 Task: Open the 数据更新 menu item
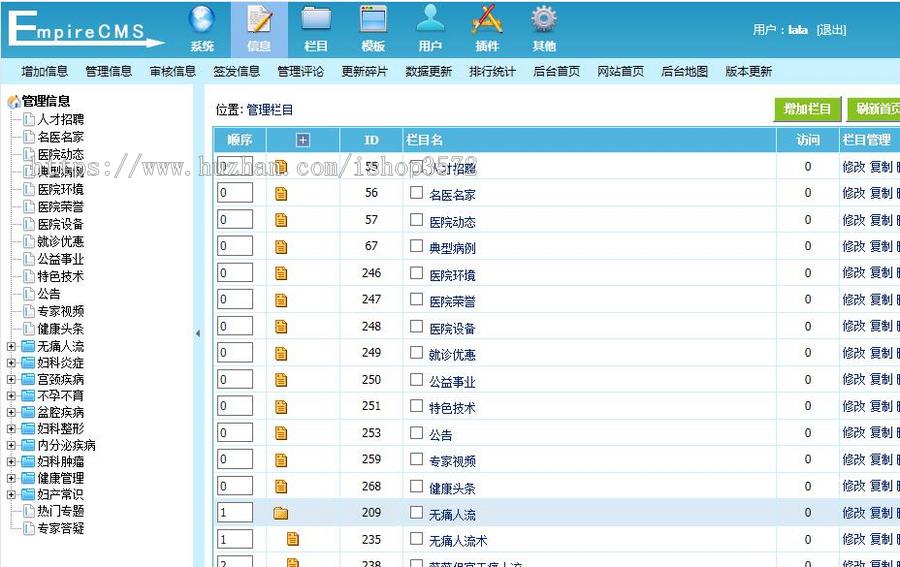click(x=429, y=72)
